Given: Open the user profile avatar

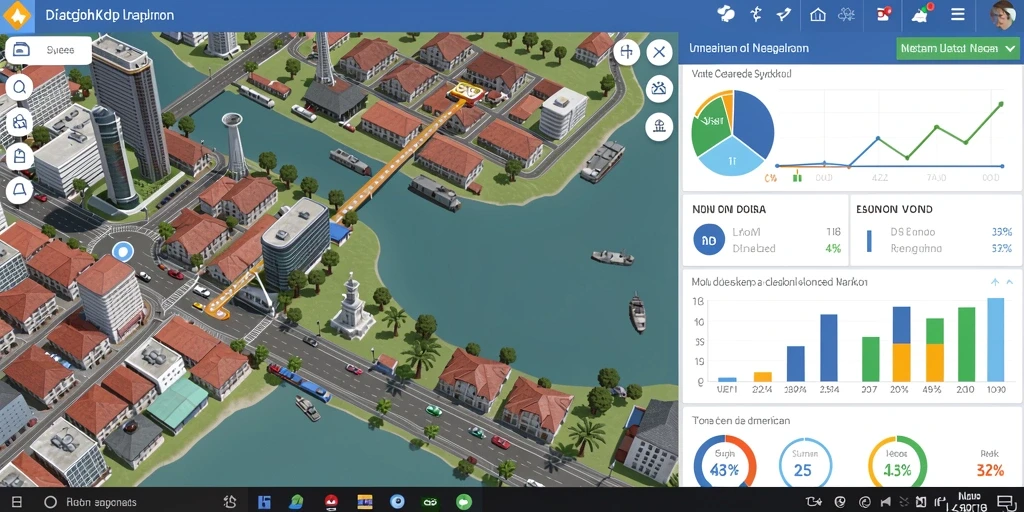Looking at the screenshot, I should point(1002,15).
